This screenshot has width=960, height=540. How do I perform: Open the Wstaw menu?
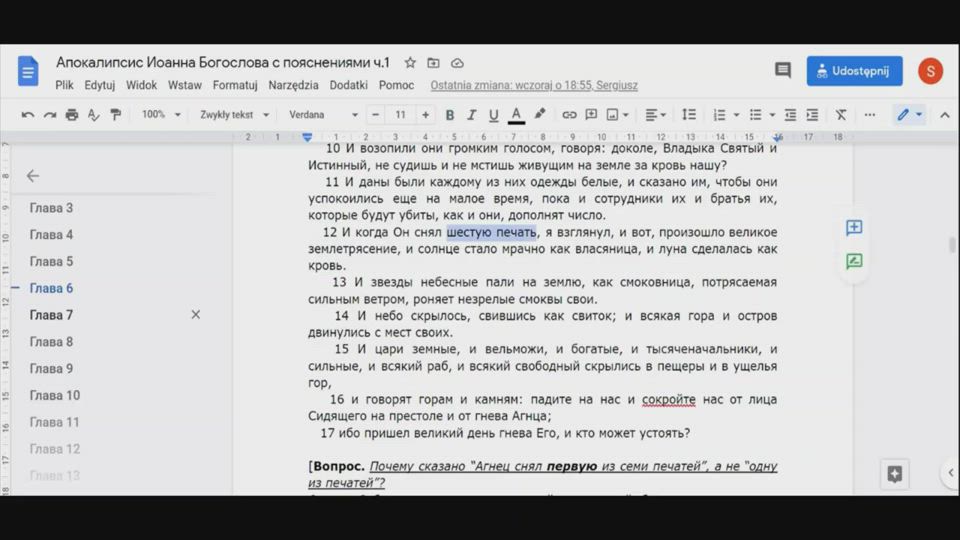[185, 86]
